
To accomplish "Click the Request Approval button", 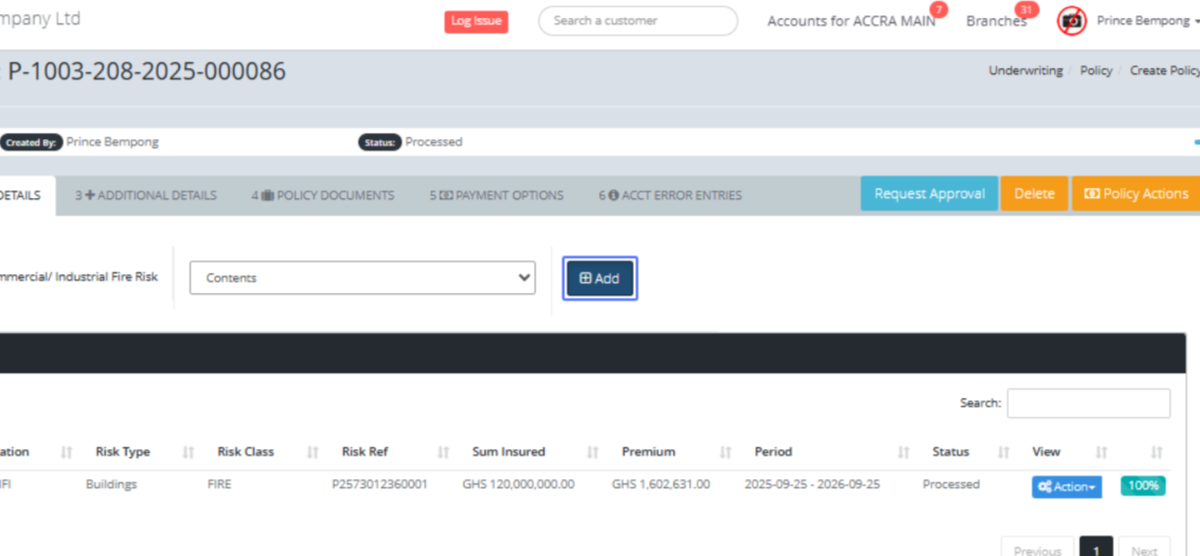I will 929,194.
